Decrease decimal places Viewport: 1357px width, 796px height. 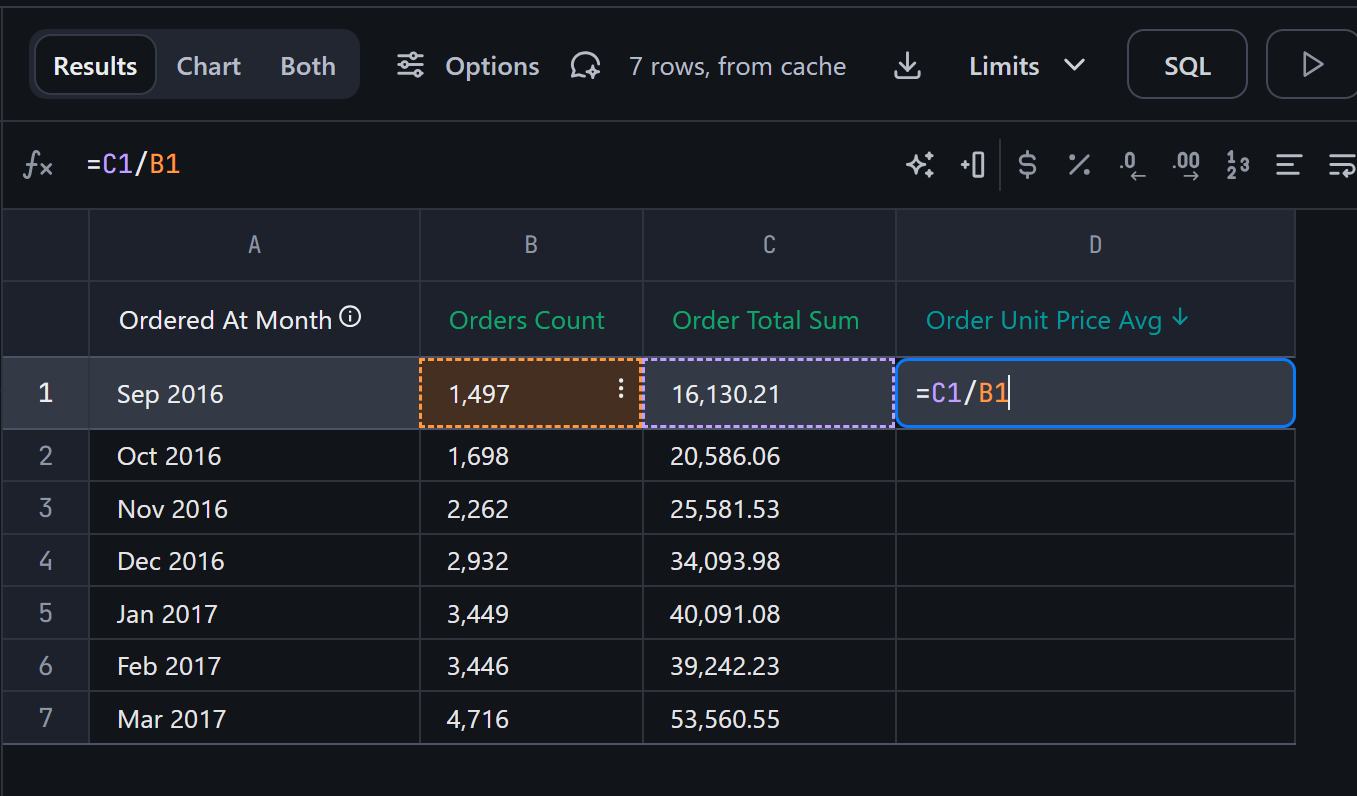(1132, 165)
